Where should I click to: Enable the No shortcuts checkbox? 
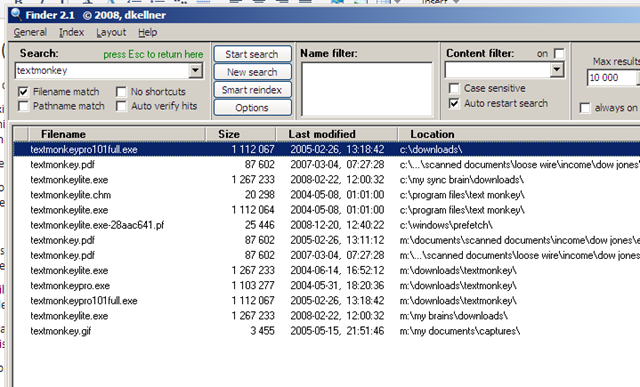coord(121,91)
